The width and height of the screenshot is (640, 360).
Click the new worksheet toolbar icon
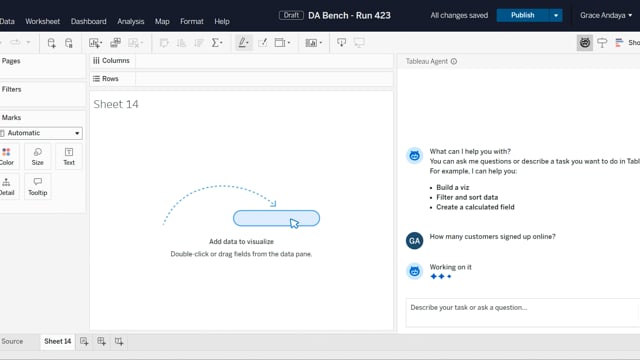point(96,43)
